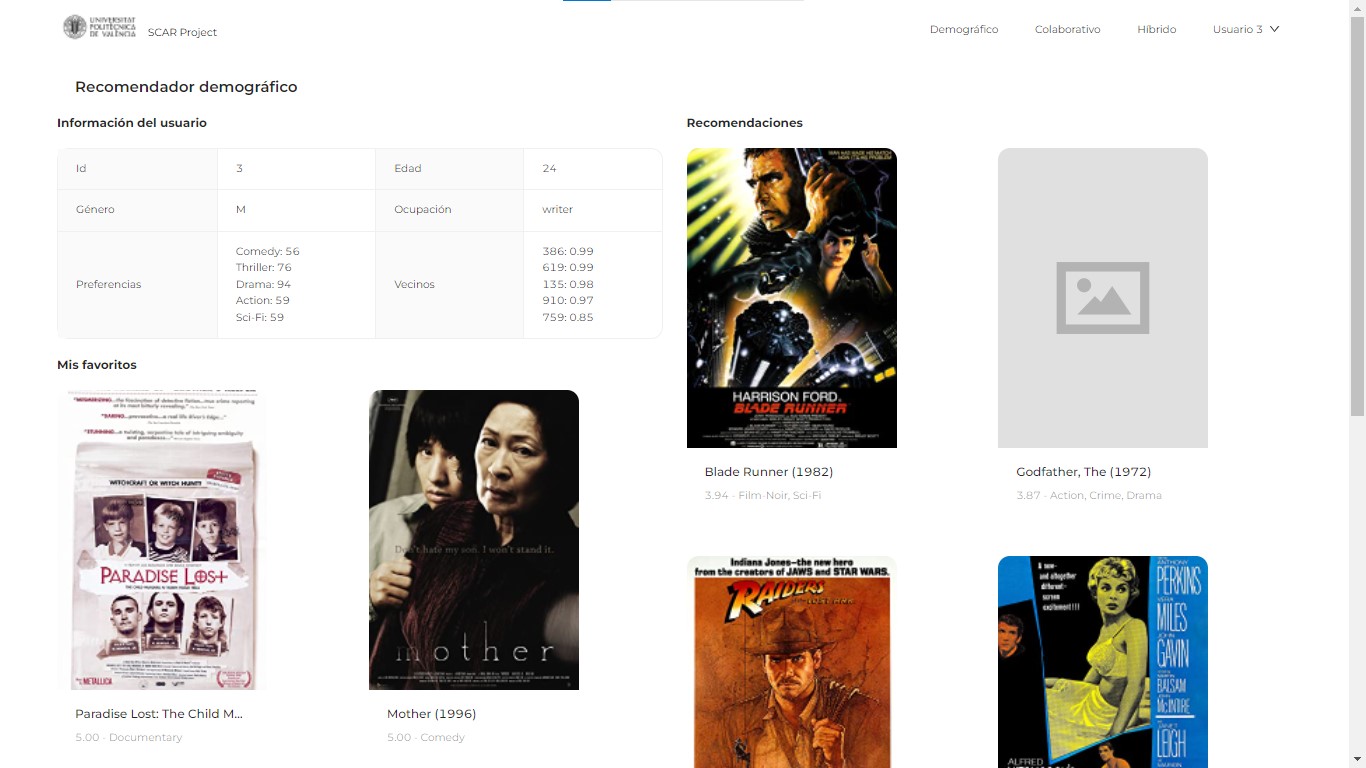
Task: Click the Ocupación label cell
Action: coord(449,210)
